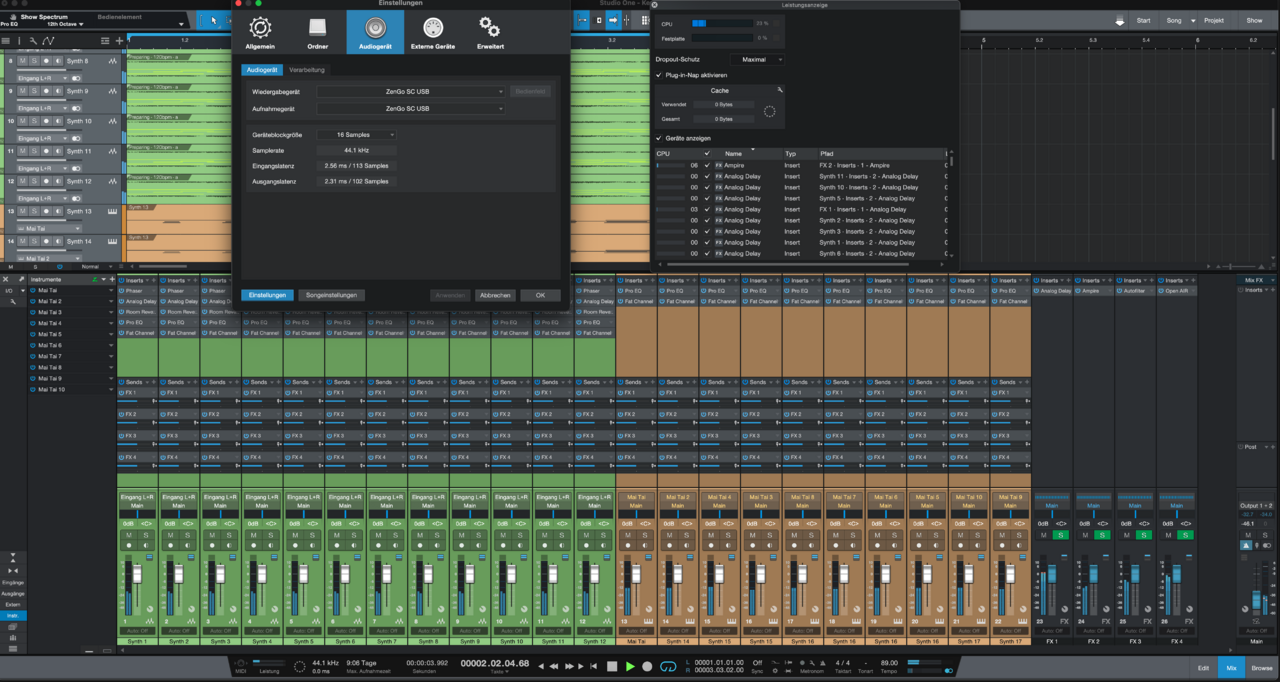
Task: Click the automation curve icon in track header
Action: [x=48, y=41]
